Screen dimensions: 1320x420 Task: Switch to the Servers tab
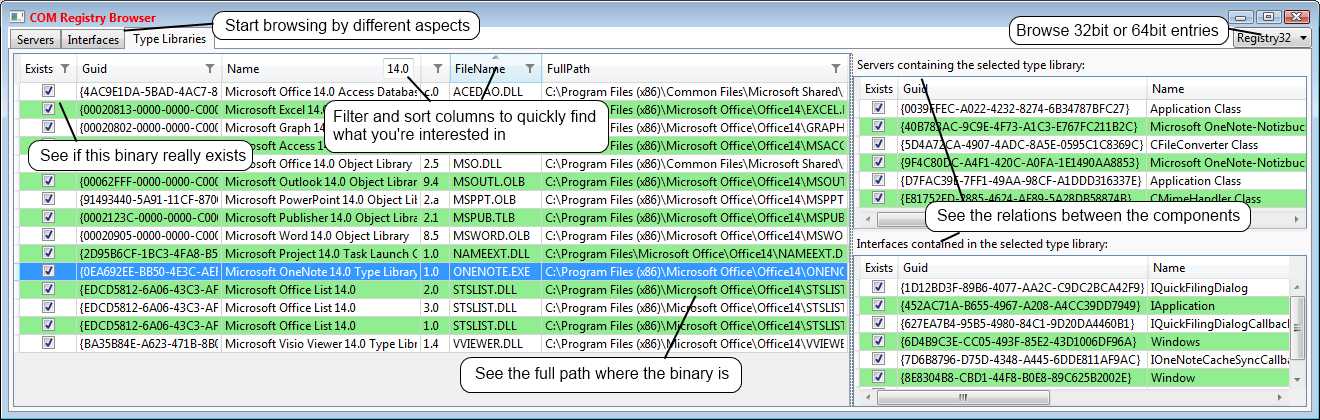click(35, 40)
